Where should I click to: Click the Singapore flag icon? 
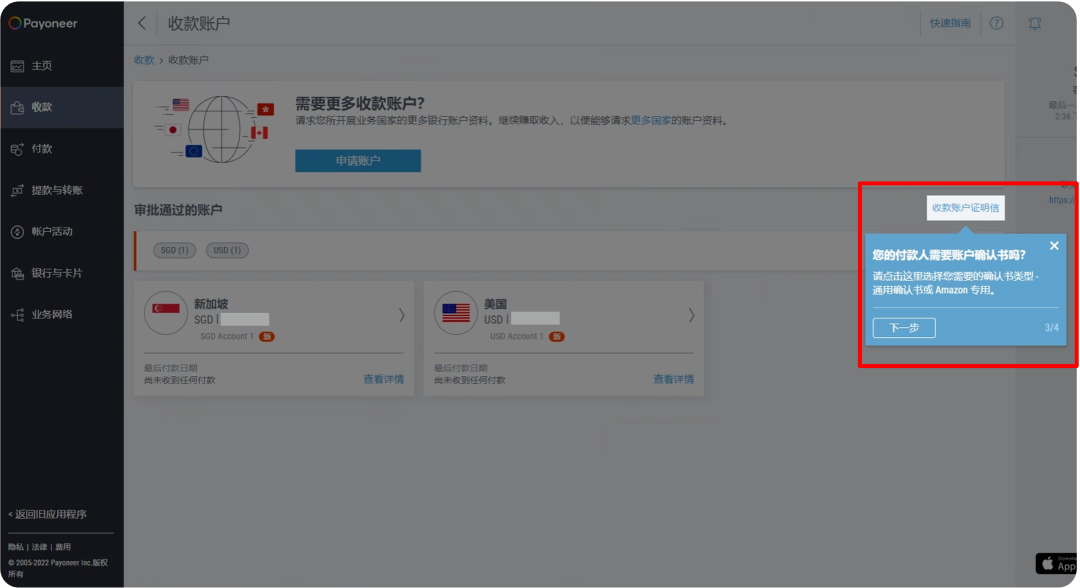pos(166,313)
